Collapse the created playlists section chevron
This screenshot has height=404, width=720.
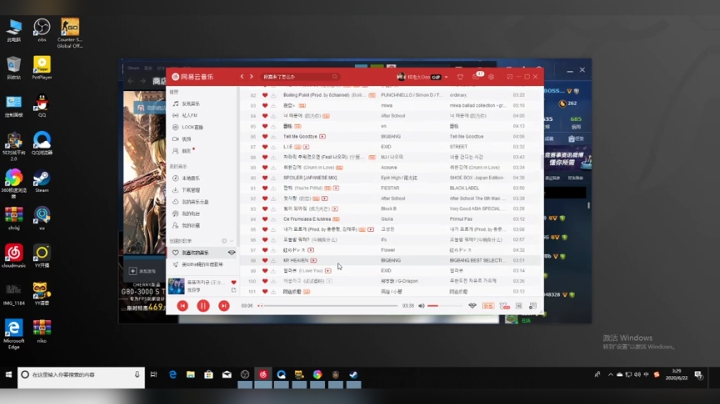coord(232,241)
